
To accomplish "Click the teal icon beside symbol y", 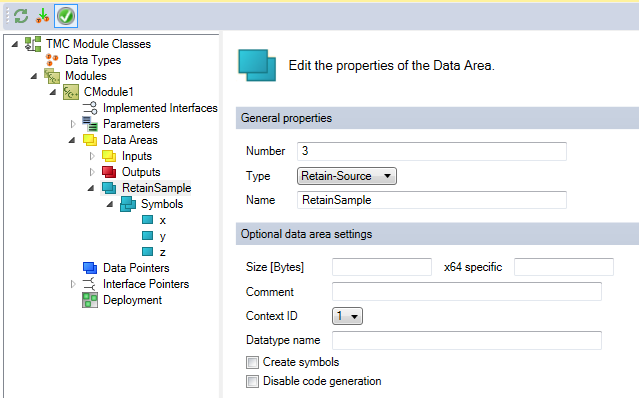I will pyautogui.click(x=148, y=236).
